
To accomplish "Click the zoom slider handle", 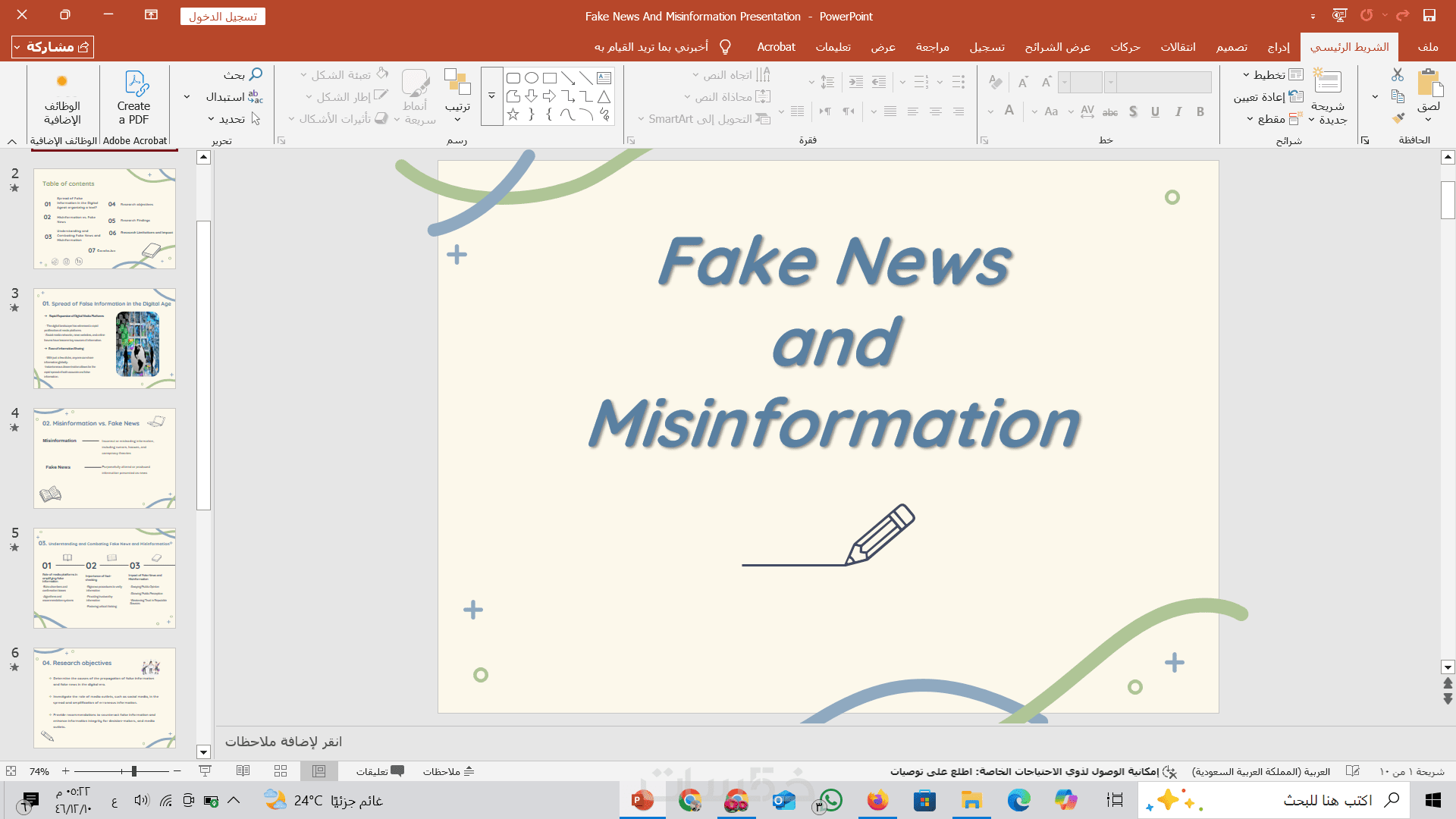I will 133,771.
